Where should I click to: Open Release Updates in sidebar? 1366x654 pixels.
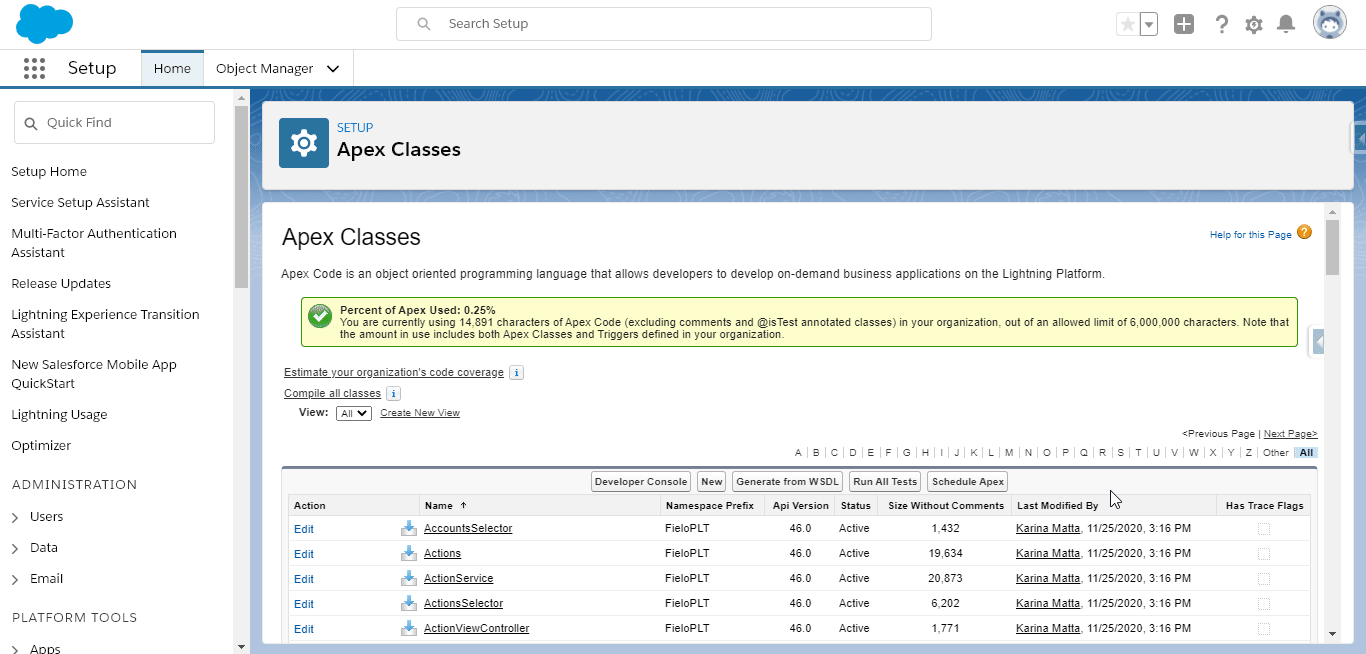click(61, 283)
